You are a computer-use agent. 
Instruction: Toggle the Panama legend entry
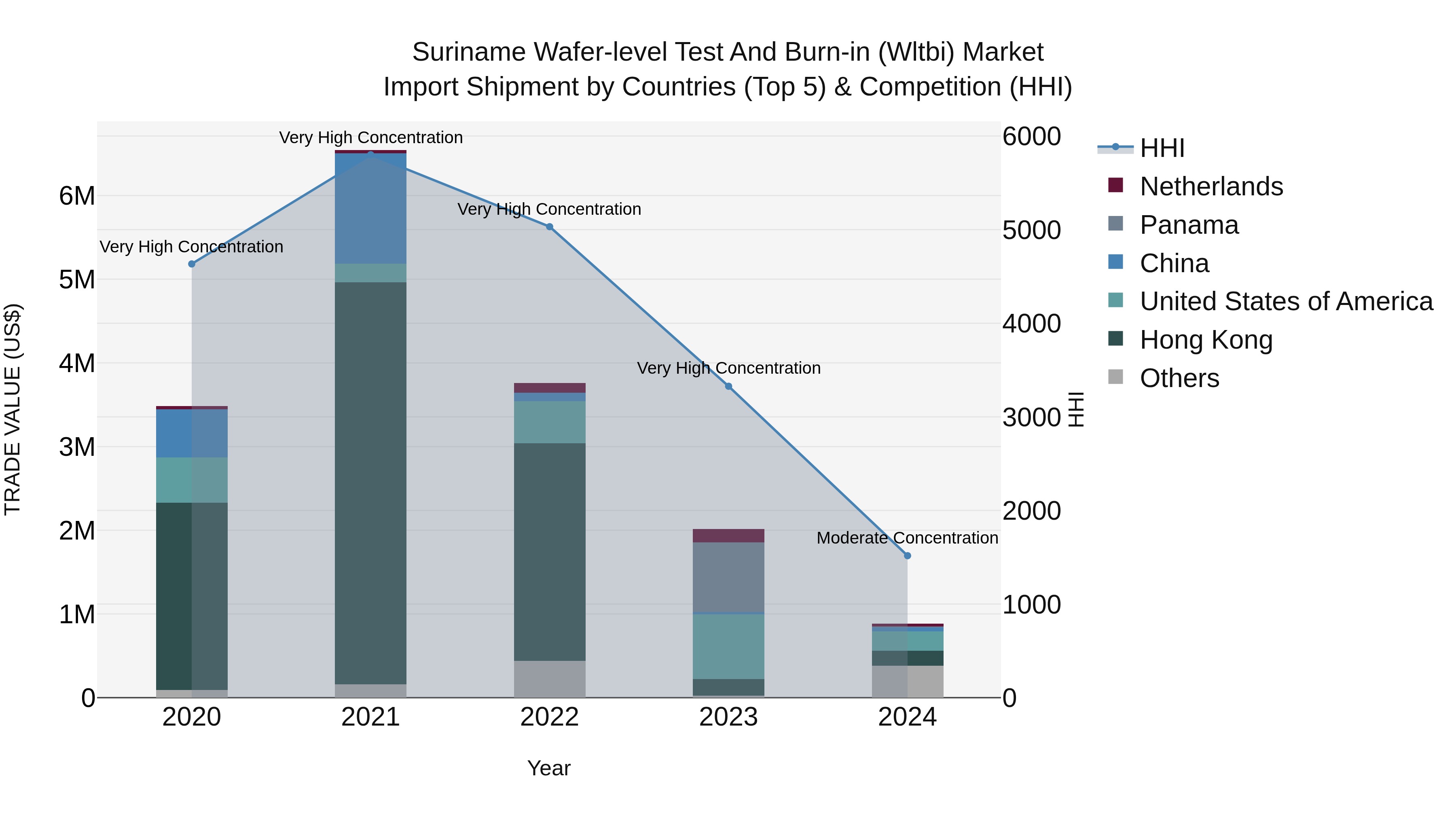point(1173,224)
